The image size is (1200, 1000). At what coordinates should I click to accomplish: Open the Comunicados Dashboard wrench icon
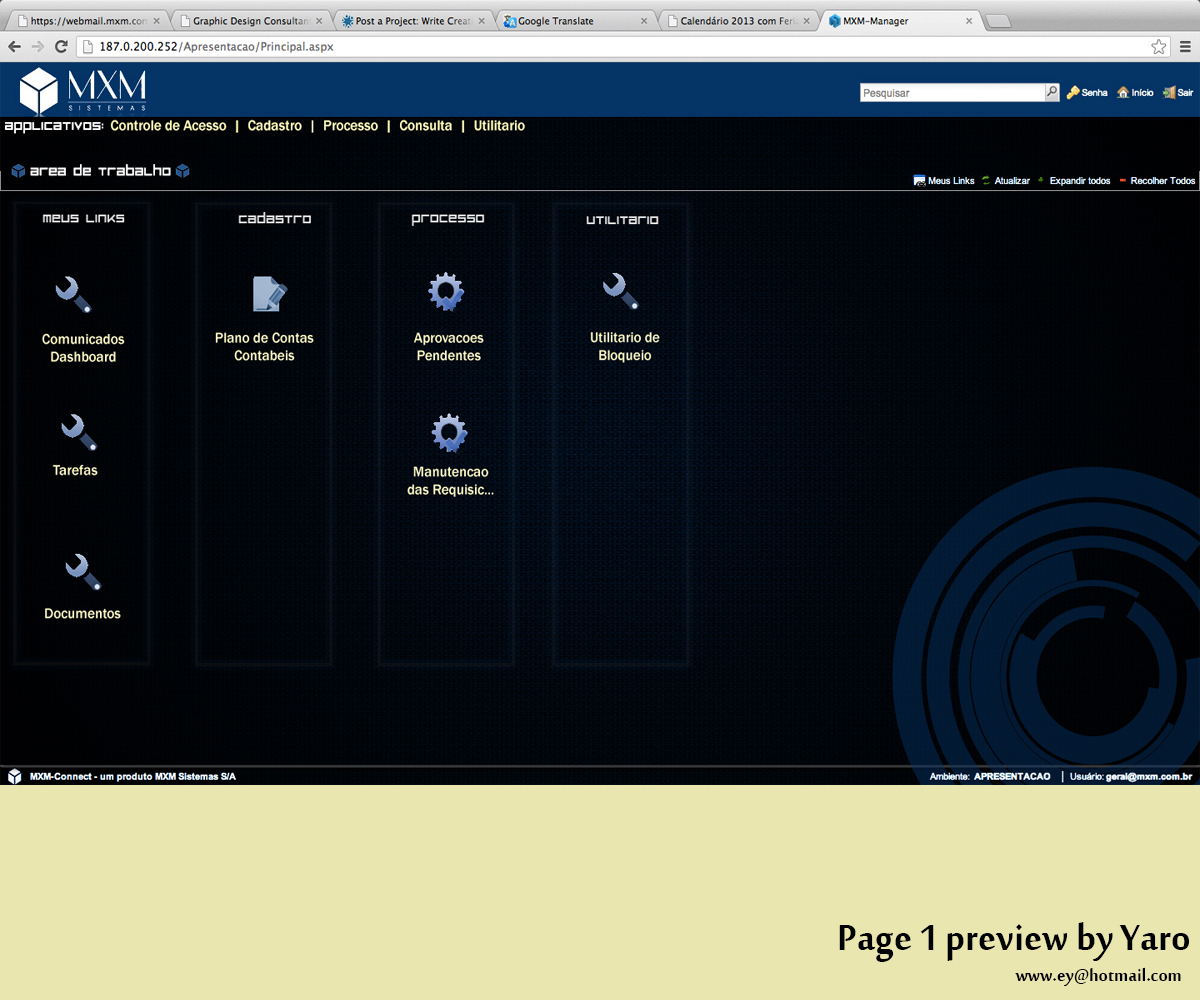click(73, 294)
